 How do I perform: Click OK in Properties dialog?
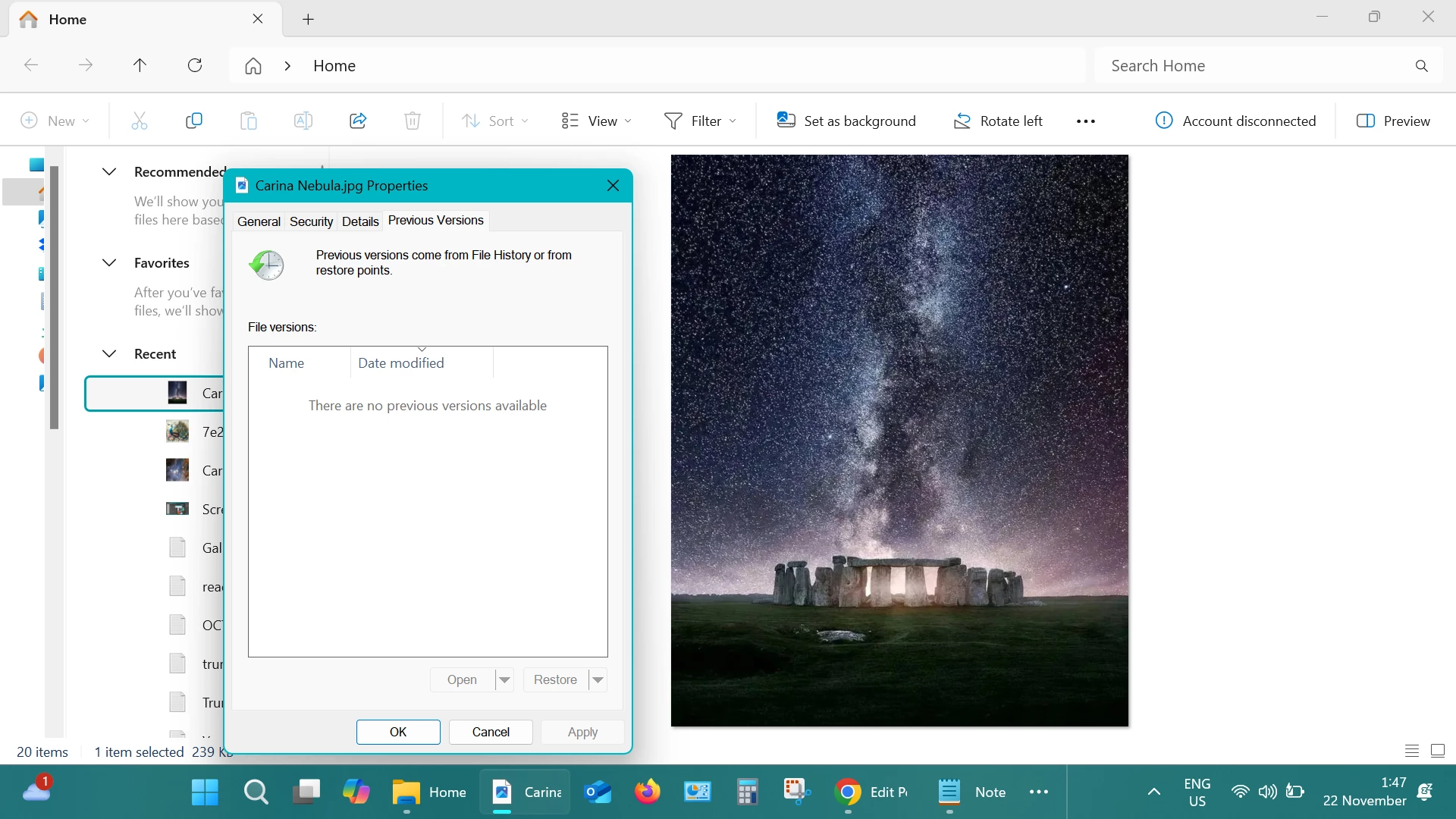click(398, 732)
